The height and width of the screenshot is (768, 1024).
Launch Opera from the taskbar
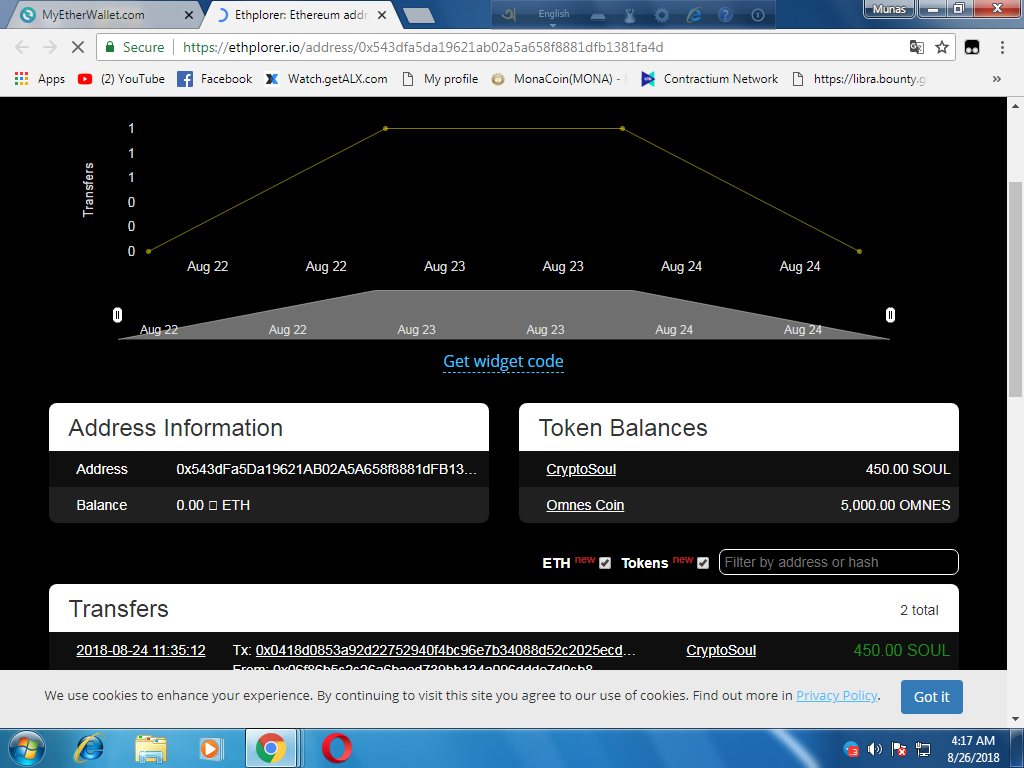[x=336, y=747]
